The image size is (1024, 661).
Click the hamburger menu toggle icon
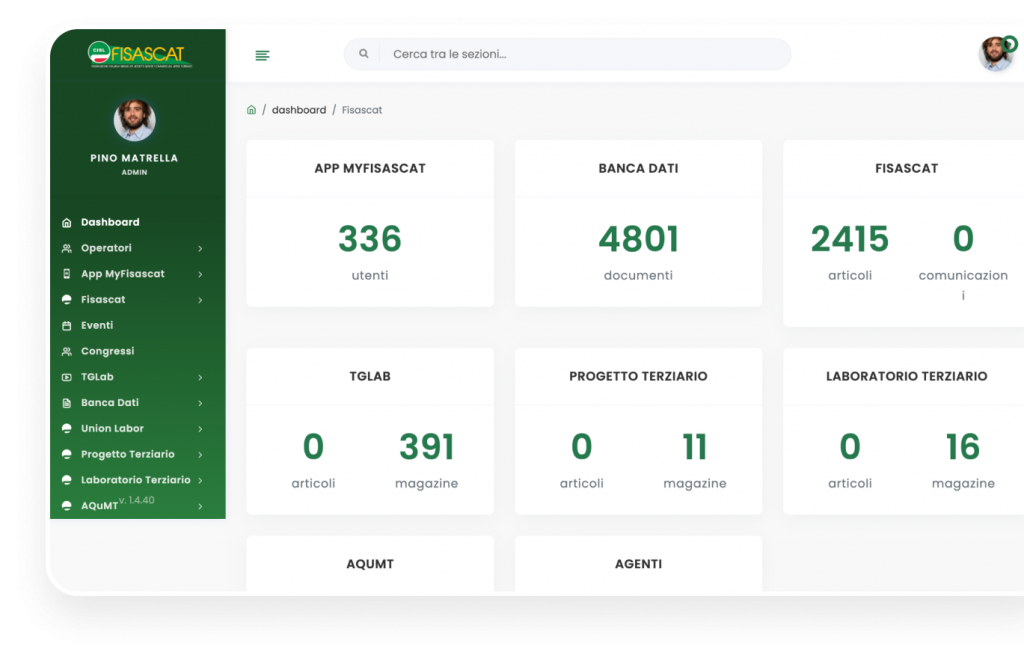262,55
